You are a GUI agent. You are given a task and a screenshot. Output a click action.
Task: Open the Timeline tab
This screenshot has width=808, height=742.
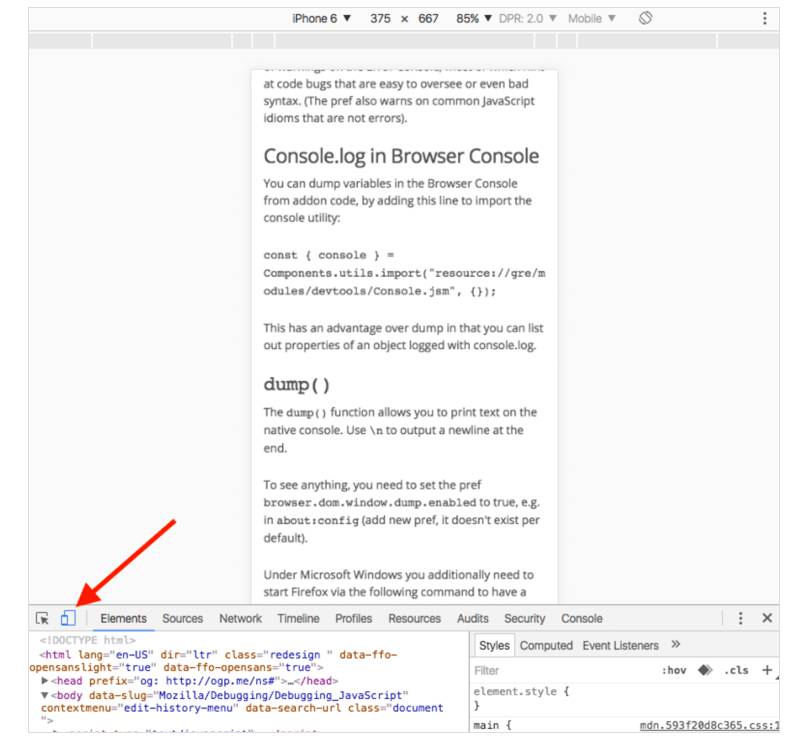pos(298,618)
